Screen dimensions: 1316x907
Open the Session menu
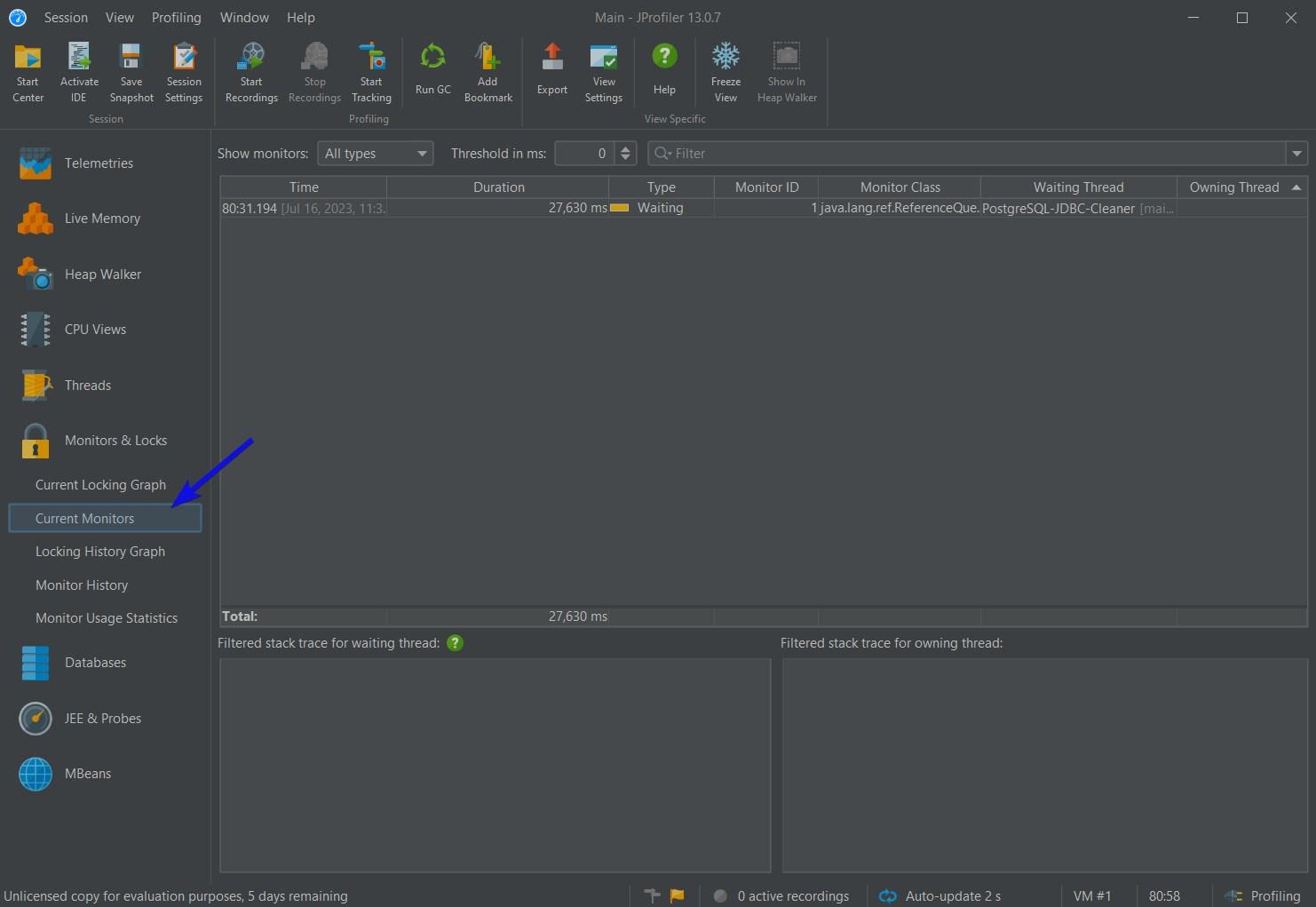66,18
